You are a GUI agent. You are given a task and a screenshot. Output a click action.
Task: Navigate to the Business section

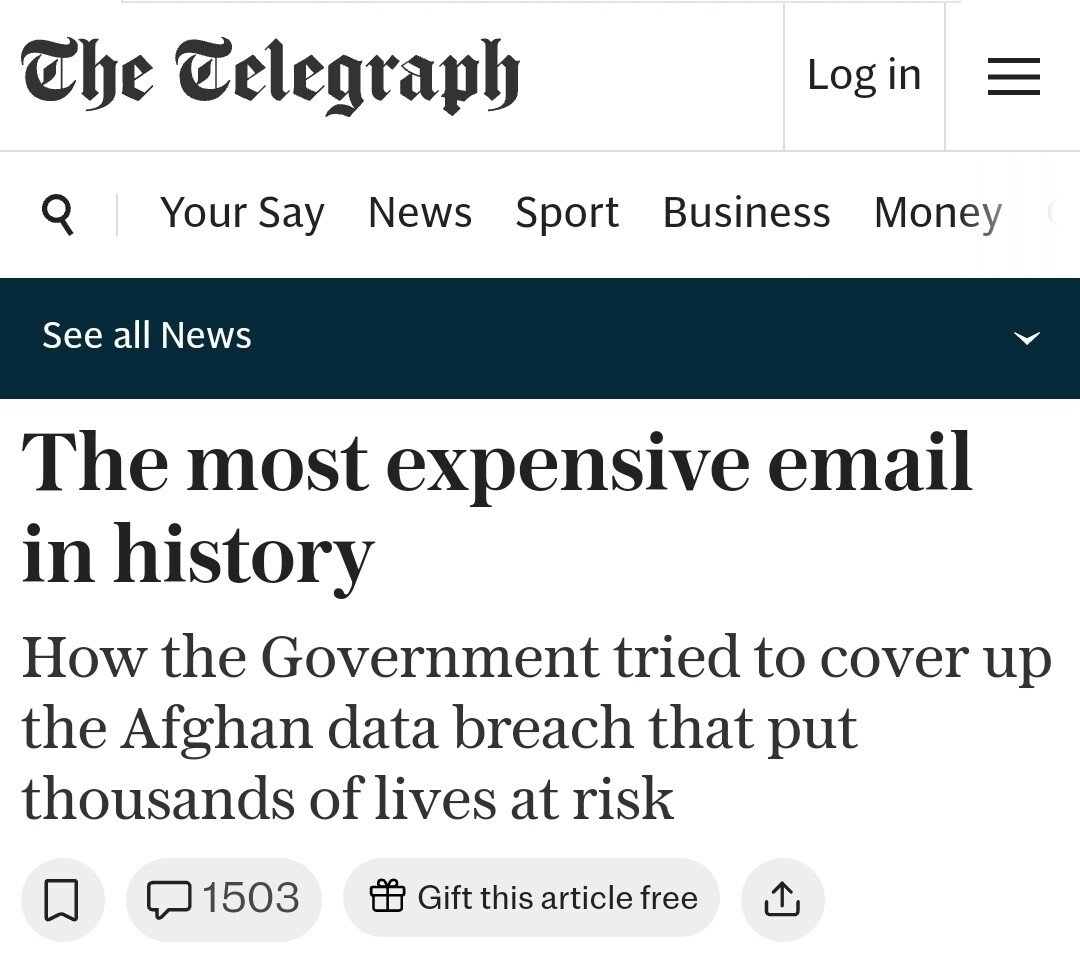pos(747,212)
